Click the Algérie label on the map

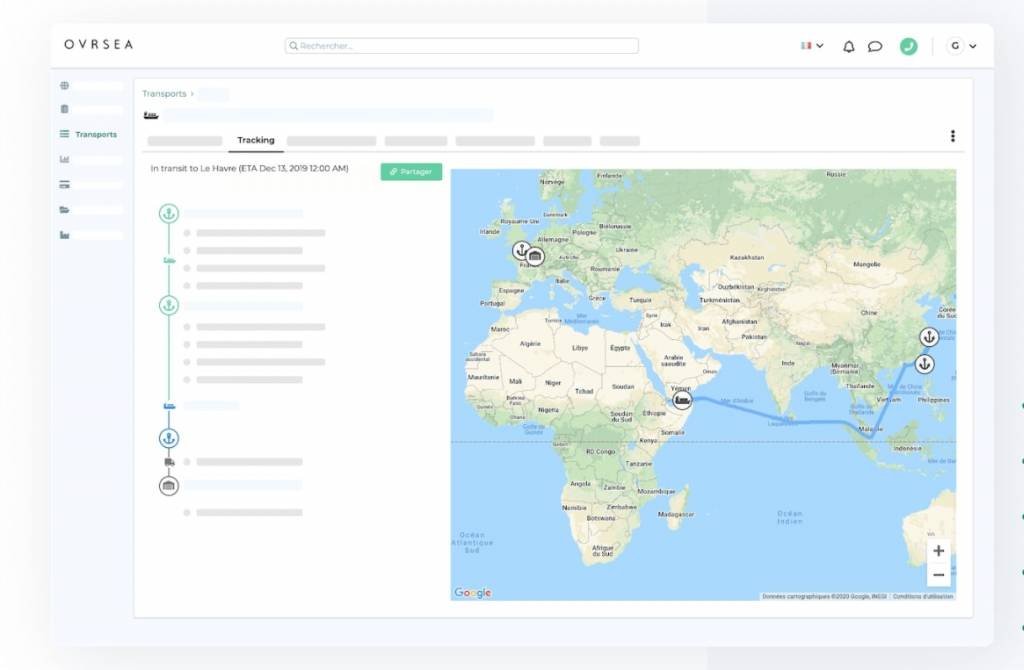[530, 343]
